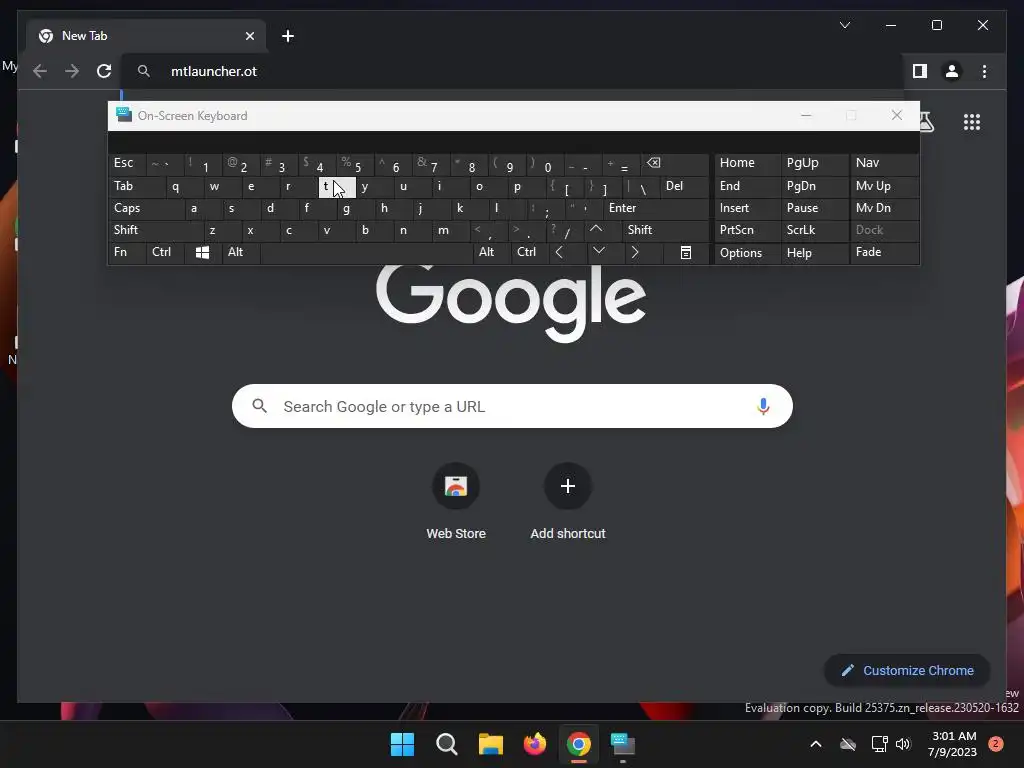The width and height of the screenshot is (1024, 768).
Task: Click the Nav key on keyboard
Action: pyautogui.click(x=884, y=163)
